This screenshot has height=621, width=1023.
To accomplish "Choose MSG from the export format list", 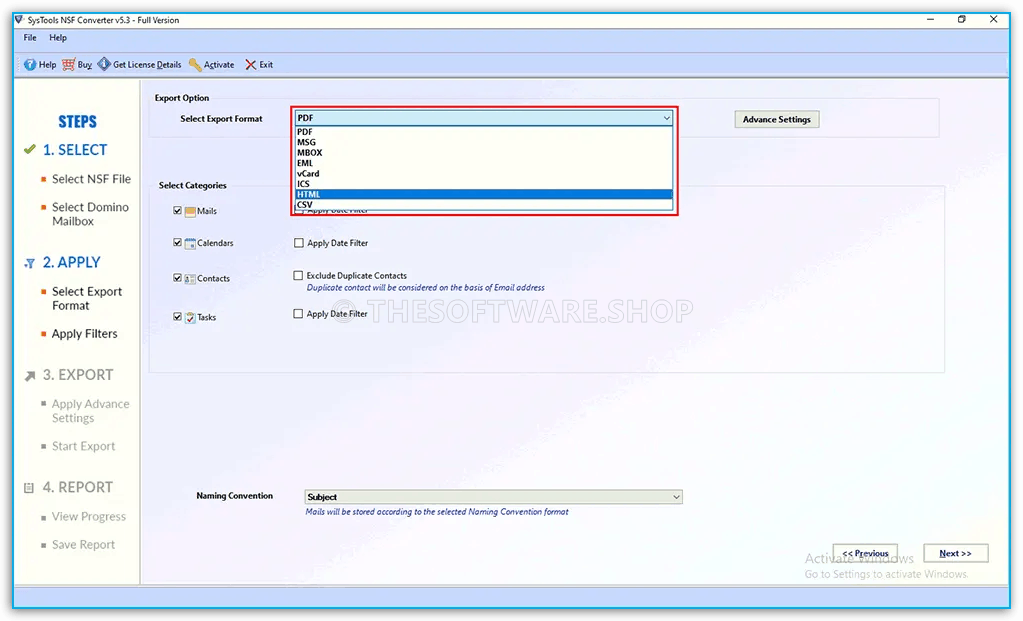I will 483,142.
